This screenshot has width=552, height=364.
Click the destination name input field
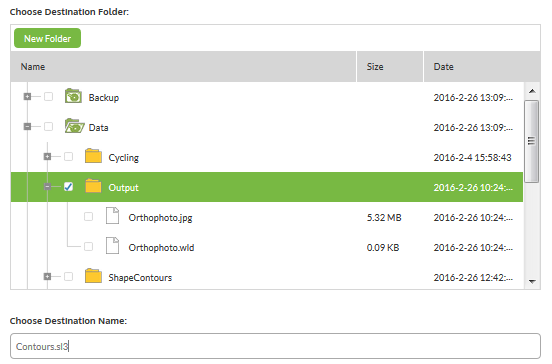pyautogui.click(x=275, y=346)
